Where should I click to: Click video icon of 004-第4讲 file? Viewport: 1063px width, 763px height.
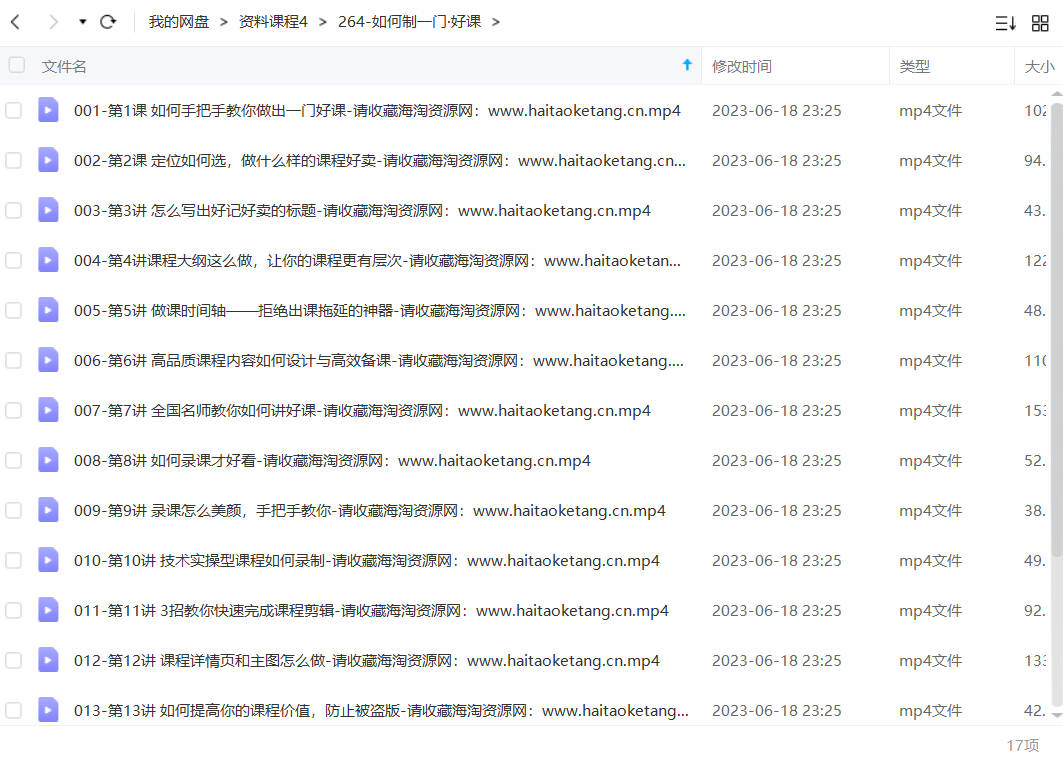pyautogui.click(x=48, y=260)
